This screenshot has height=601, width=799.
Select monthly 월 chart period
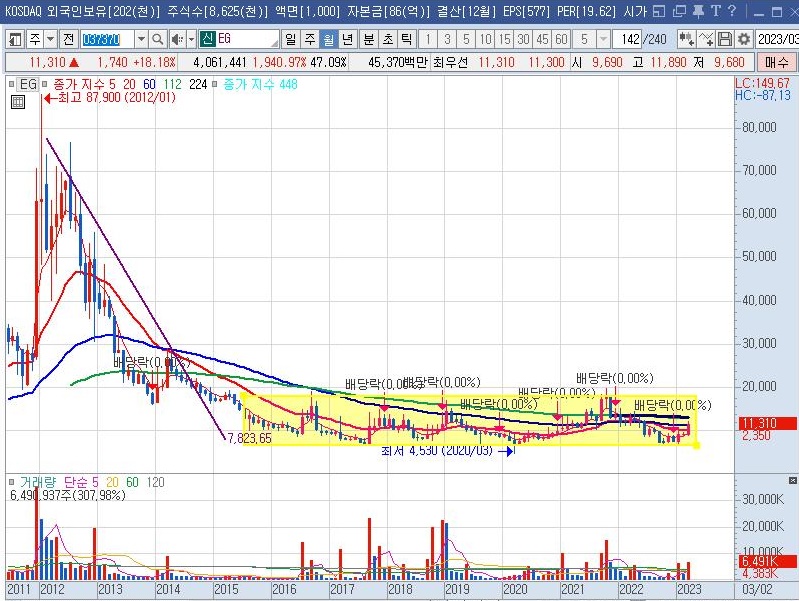point(329,39)
